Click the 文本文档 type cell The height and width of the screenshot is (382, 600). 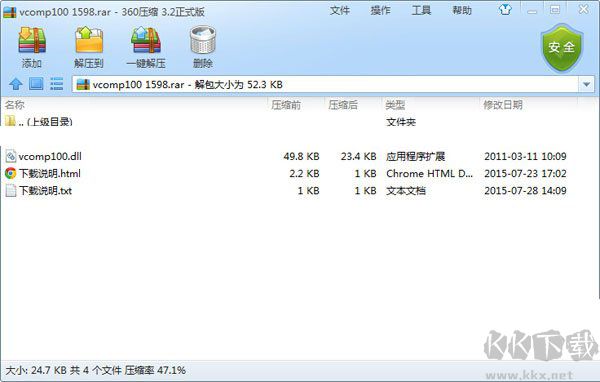(406, 191)
